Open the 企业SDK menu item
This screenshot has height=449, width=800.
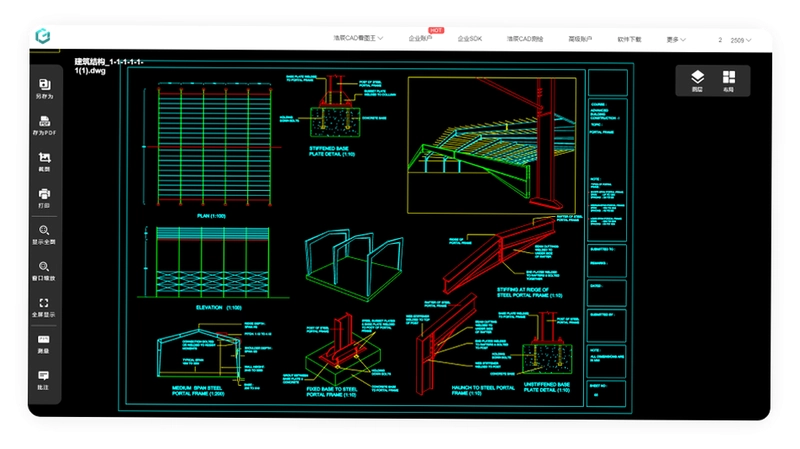469,38
